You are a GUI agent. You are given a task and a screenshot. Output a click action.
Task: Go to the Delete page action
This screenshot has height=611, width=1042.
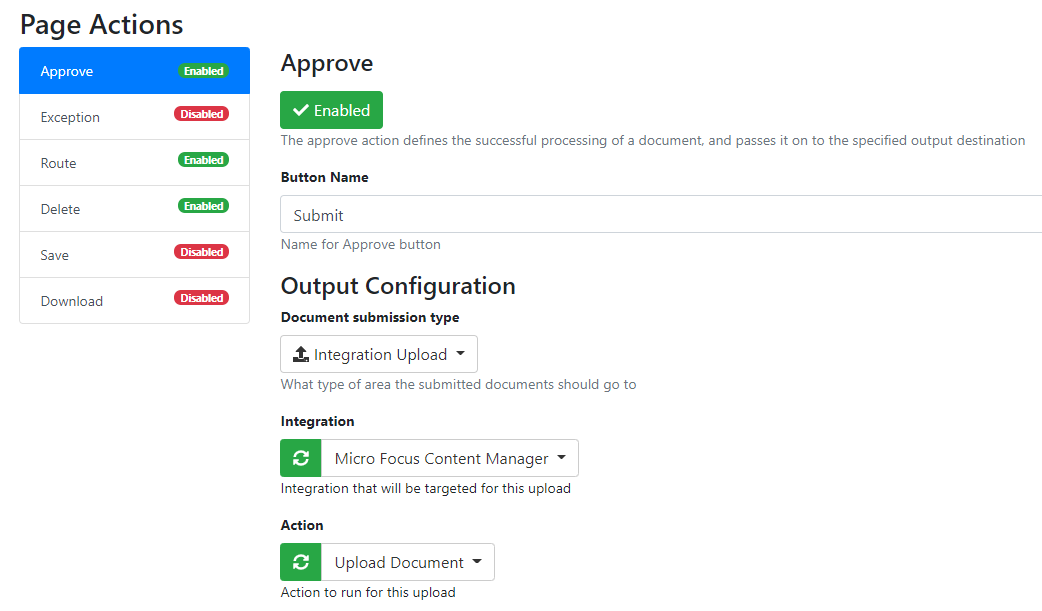click(x=60, y=209)
